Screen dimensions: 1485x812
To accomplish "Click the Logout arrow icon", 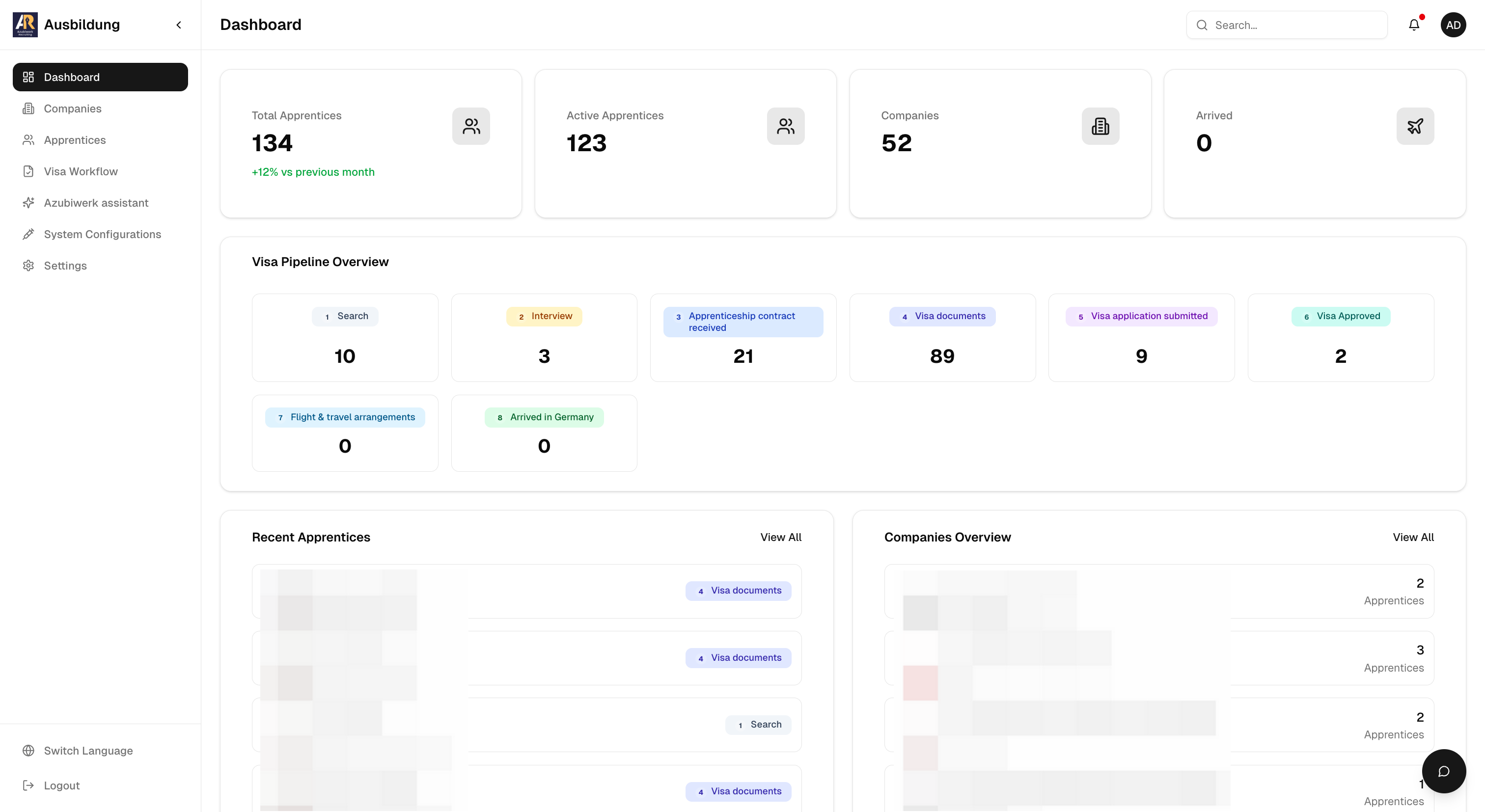I will click(28, 785).
